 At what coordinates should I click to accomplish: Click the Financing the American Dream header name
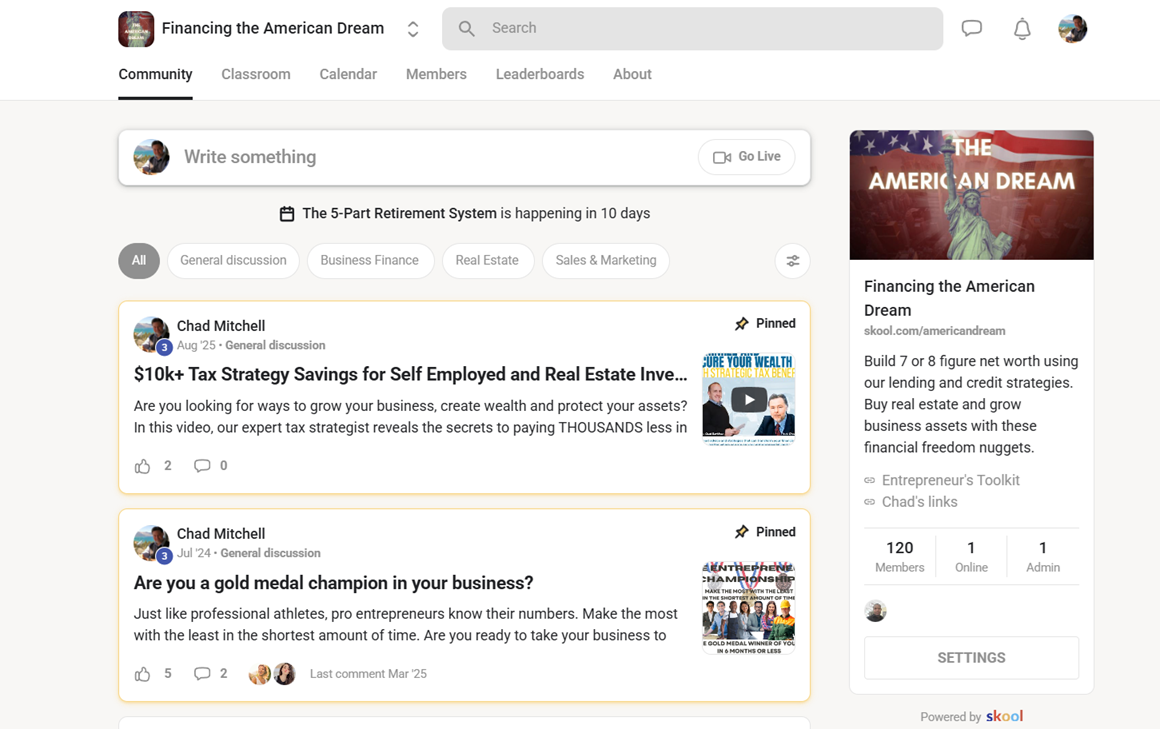coord(273,28)
